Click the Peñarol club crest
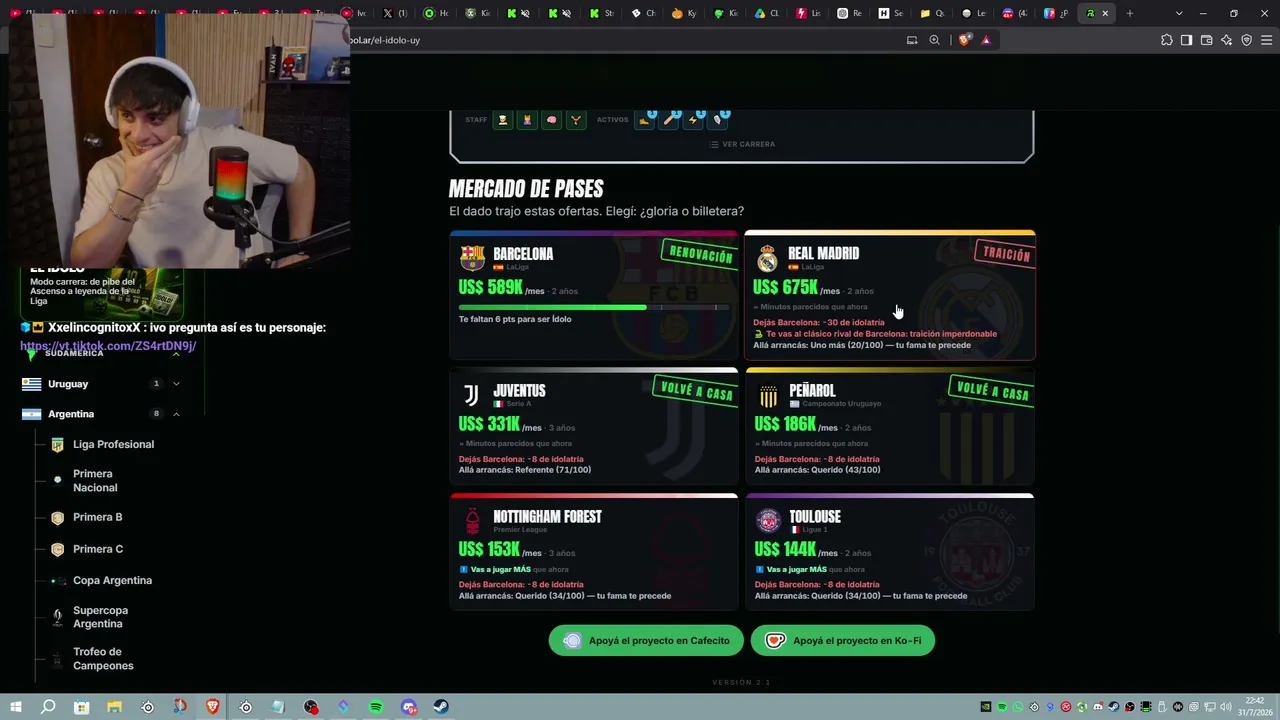Screen dimensions: 1280x720 click(x=768, y=396)
